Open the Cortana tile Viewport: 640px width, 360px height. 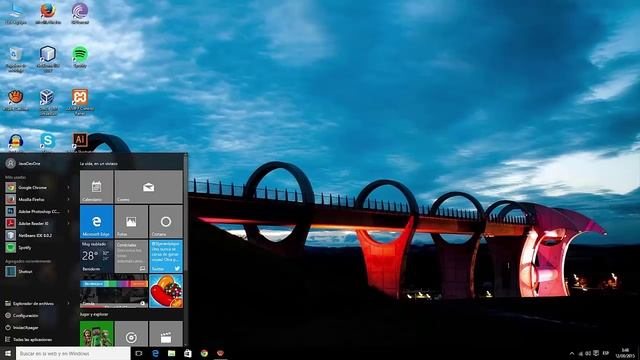click(x=166, y=222)
